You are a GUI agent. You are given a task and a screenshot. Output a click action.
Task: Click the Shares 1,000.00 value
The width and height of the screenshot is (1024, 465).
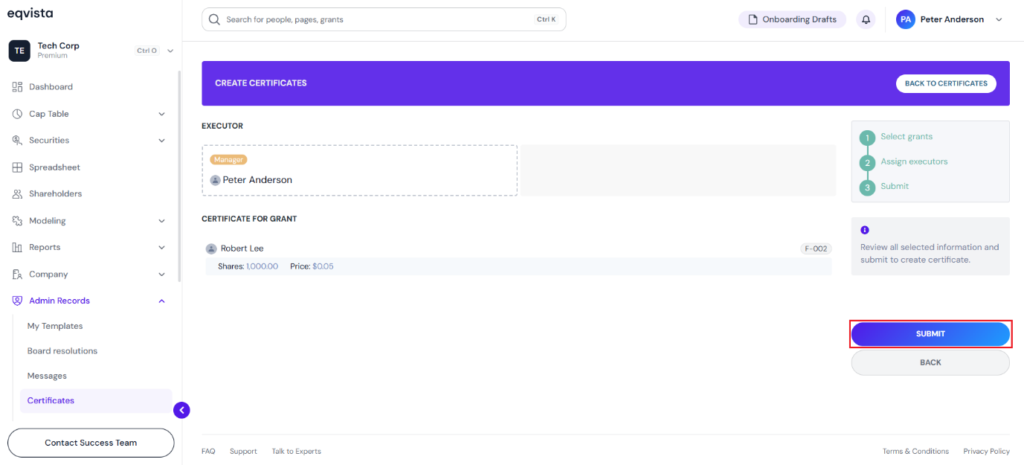click(x=262, y=266)
